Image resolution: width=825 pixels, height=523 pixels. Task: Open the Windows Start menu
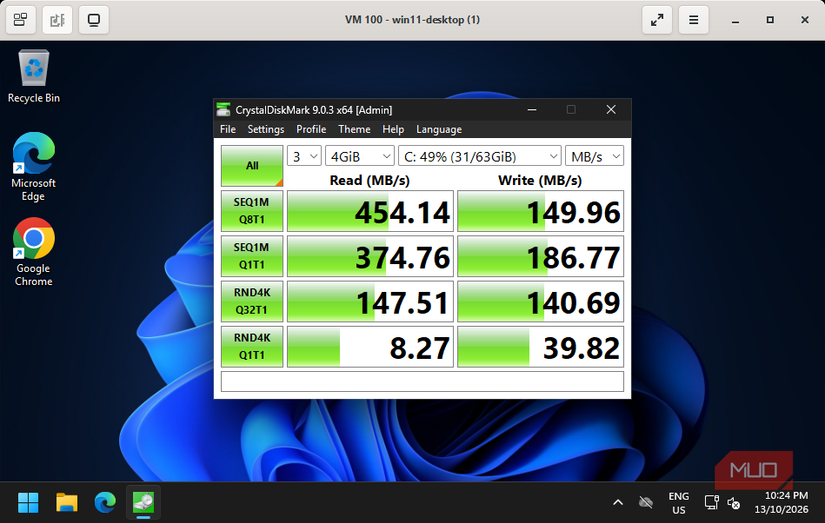coord(28,502)
